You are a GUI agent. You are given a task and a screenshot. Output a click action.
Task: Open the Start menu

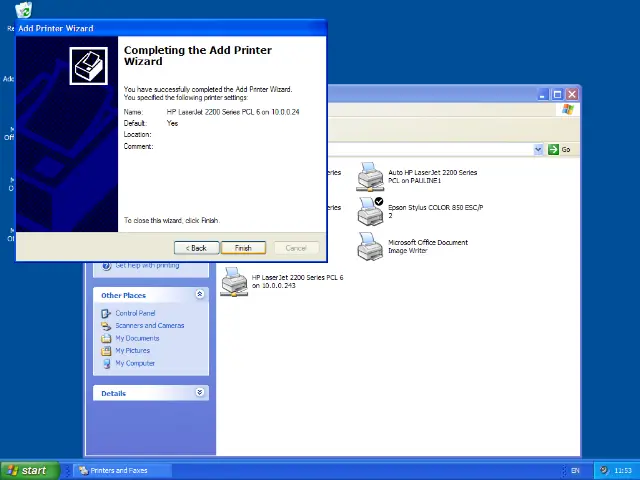29,470
